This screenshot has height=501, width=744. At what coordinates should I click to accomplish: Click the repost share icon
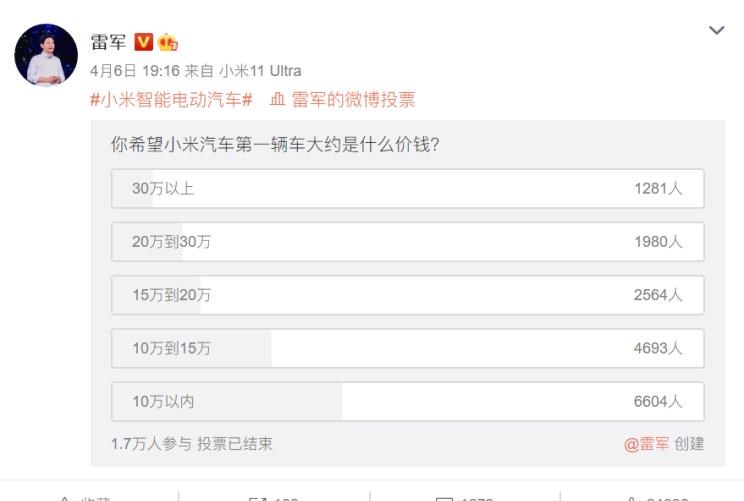pyautogui.click(x=257, y=498)
